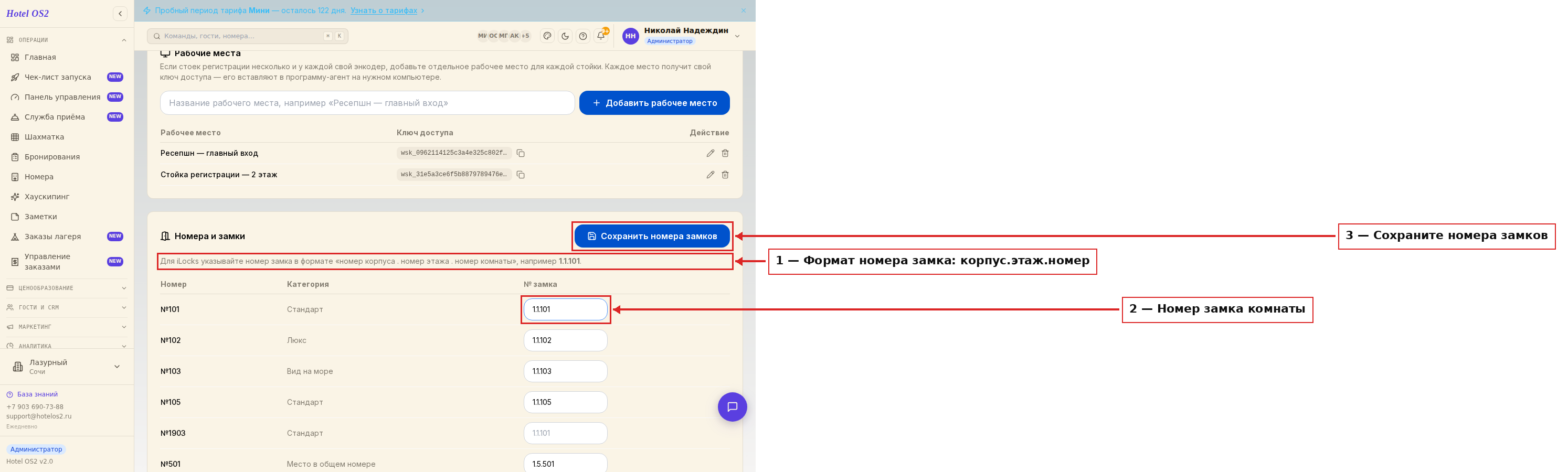The image size is (1568, 472).
Task: Click the Добавить рабочее место button
Action: (x=654, y=103)
